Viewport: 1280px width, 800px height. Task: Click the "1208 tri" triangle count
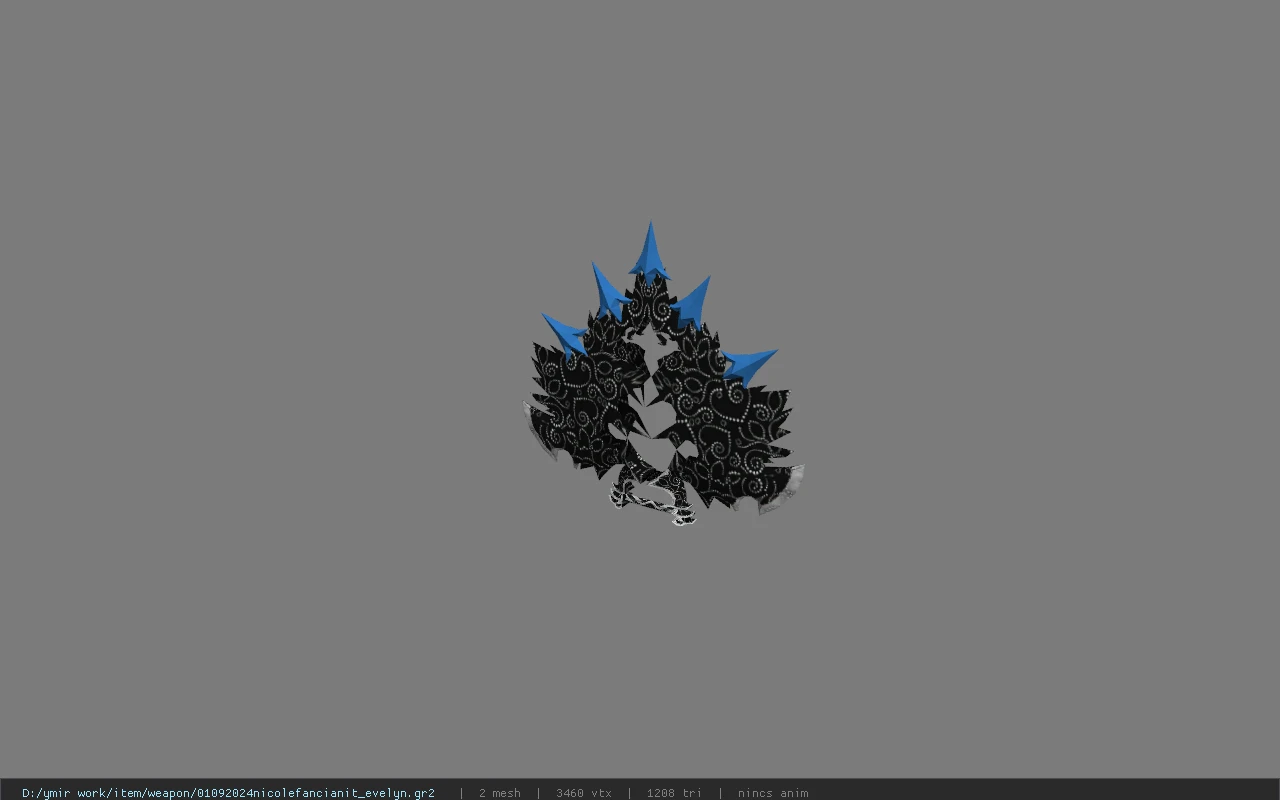coord(674,793)
